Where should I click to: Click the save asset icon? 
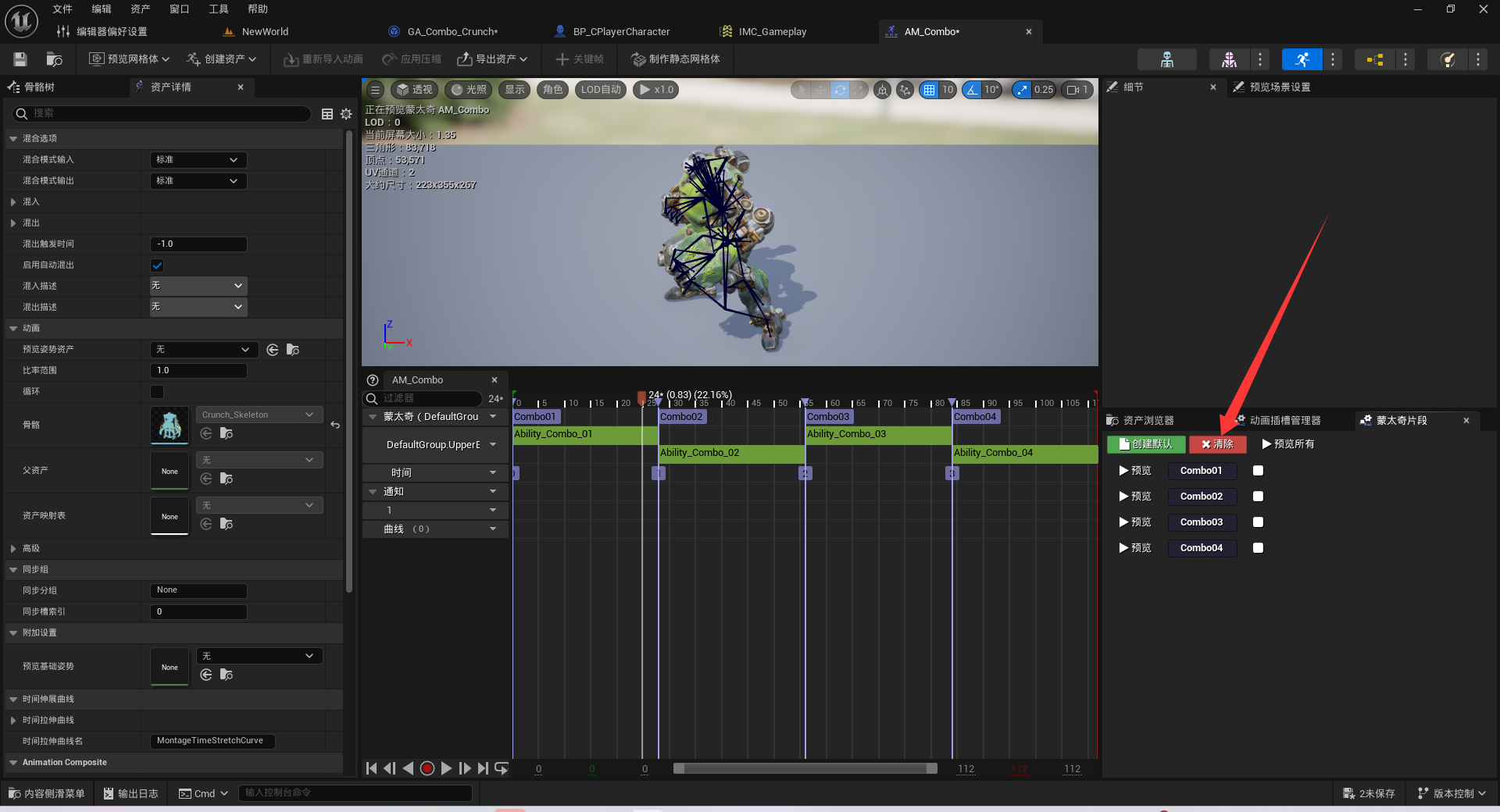point(20,59)
